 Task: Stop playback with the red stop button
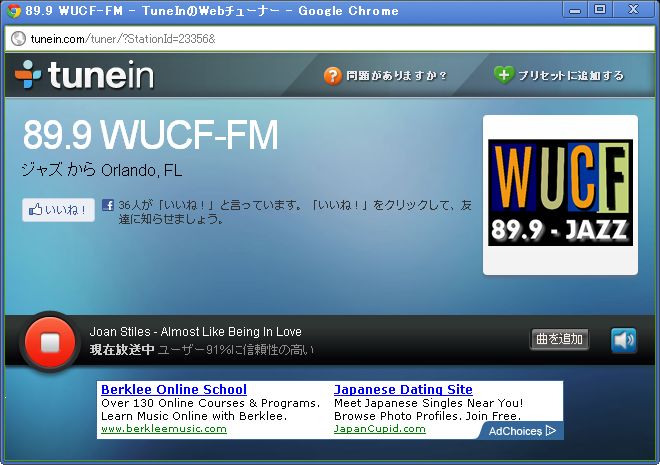pos(50,342)
